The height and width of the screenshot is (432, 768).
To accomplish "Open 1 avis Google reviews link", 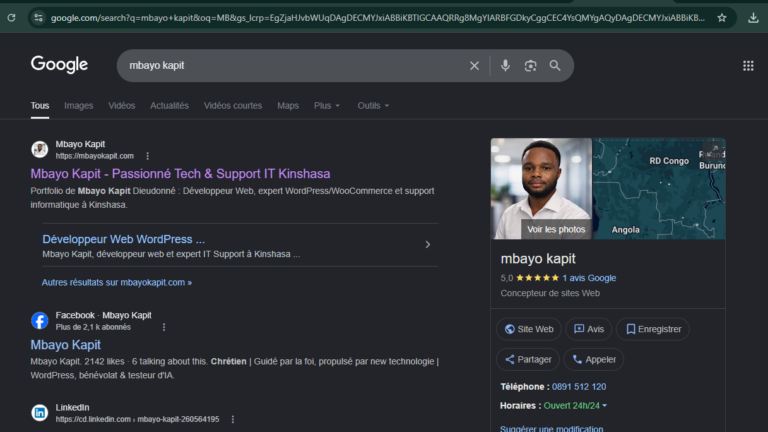I will (x=589, y=278).
